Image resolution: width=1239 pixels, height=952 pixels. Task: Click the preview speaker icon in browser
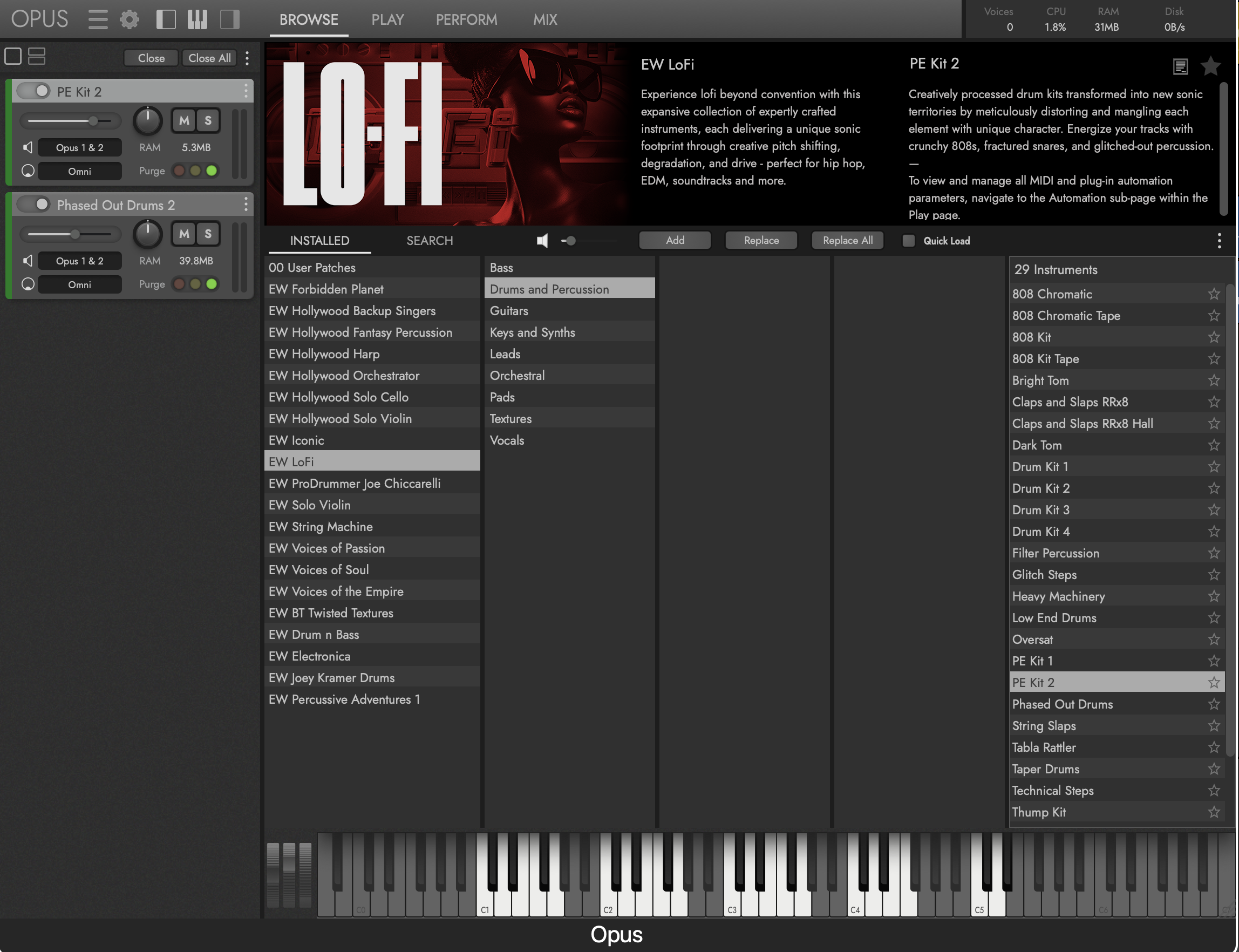(543, 241)
